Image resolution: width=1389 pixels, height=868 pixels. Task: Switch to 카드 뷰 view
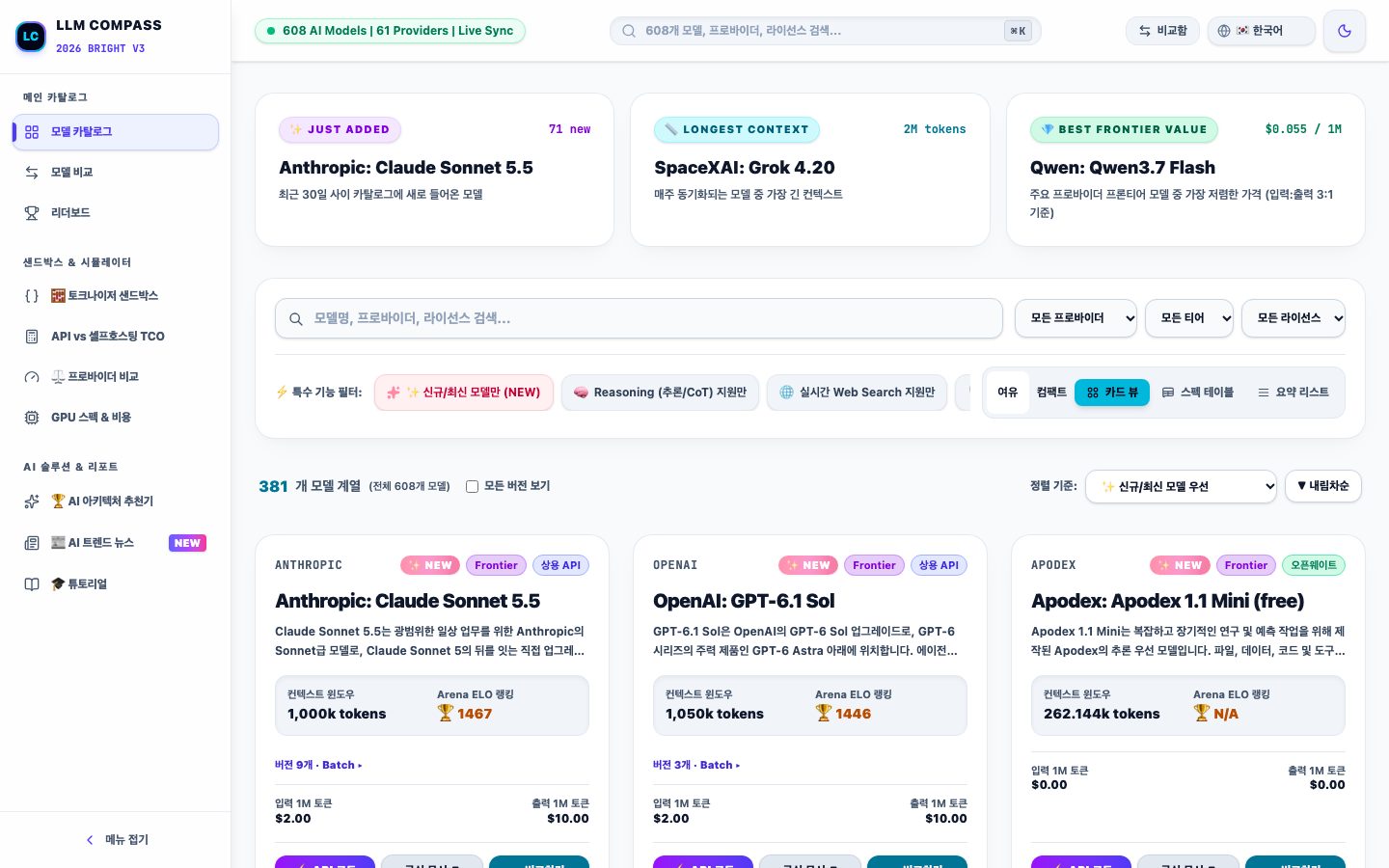coord(1112,393)
